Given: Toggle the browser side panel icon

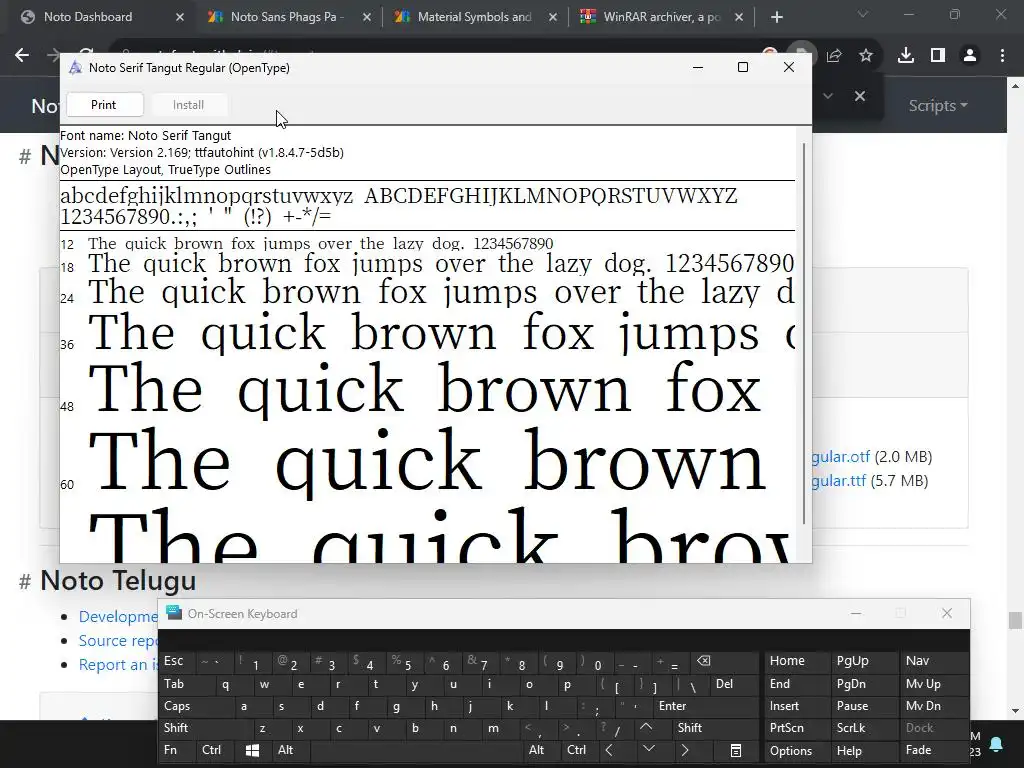Looking at the screenshot, I should 938,56.
